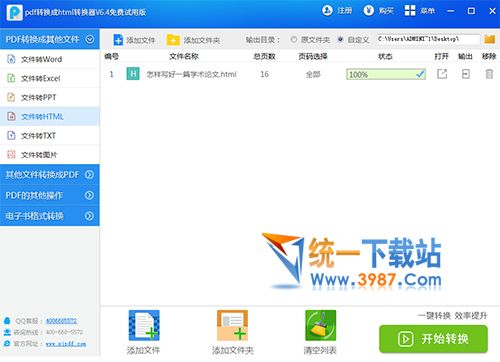Click the official website icon
500x362 pixels.
pyautogui.click(x=7, y=343)
